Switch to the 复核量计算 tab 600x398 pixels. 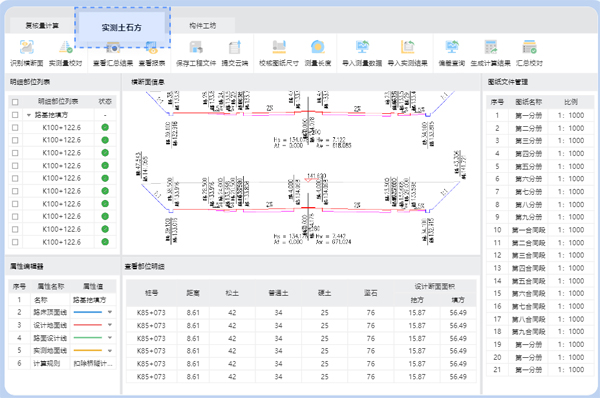[42, 26]
